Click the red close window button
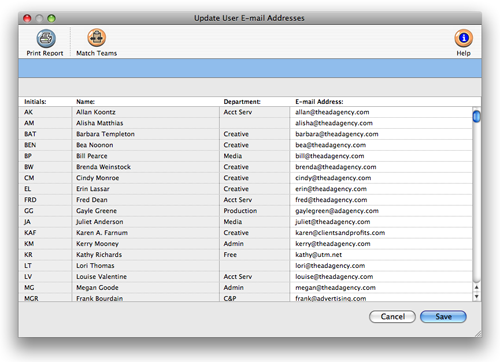Image resolution: width=500 pixels, height=362 pixels. coord(27,18)
